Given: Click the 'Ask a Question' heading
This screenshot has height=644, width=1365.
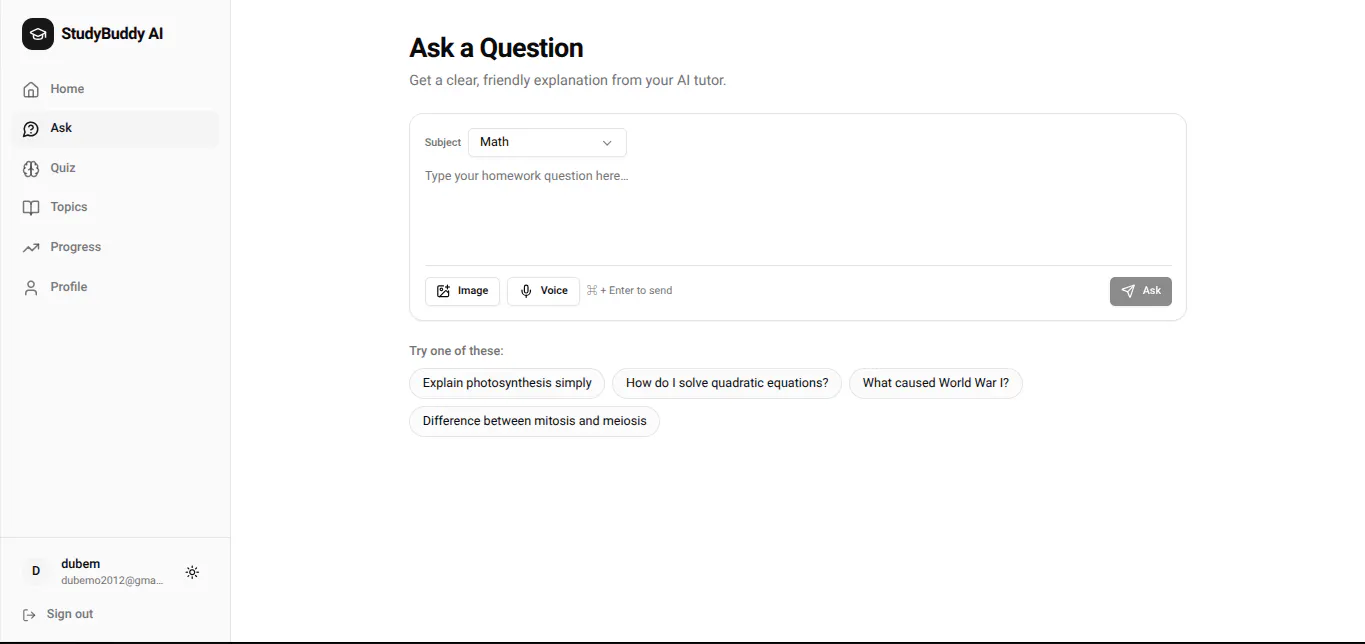Looking at the screenshot, I should 496,48.
